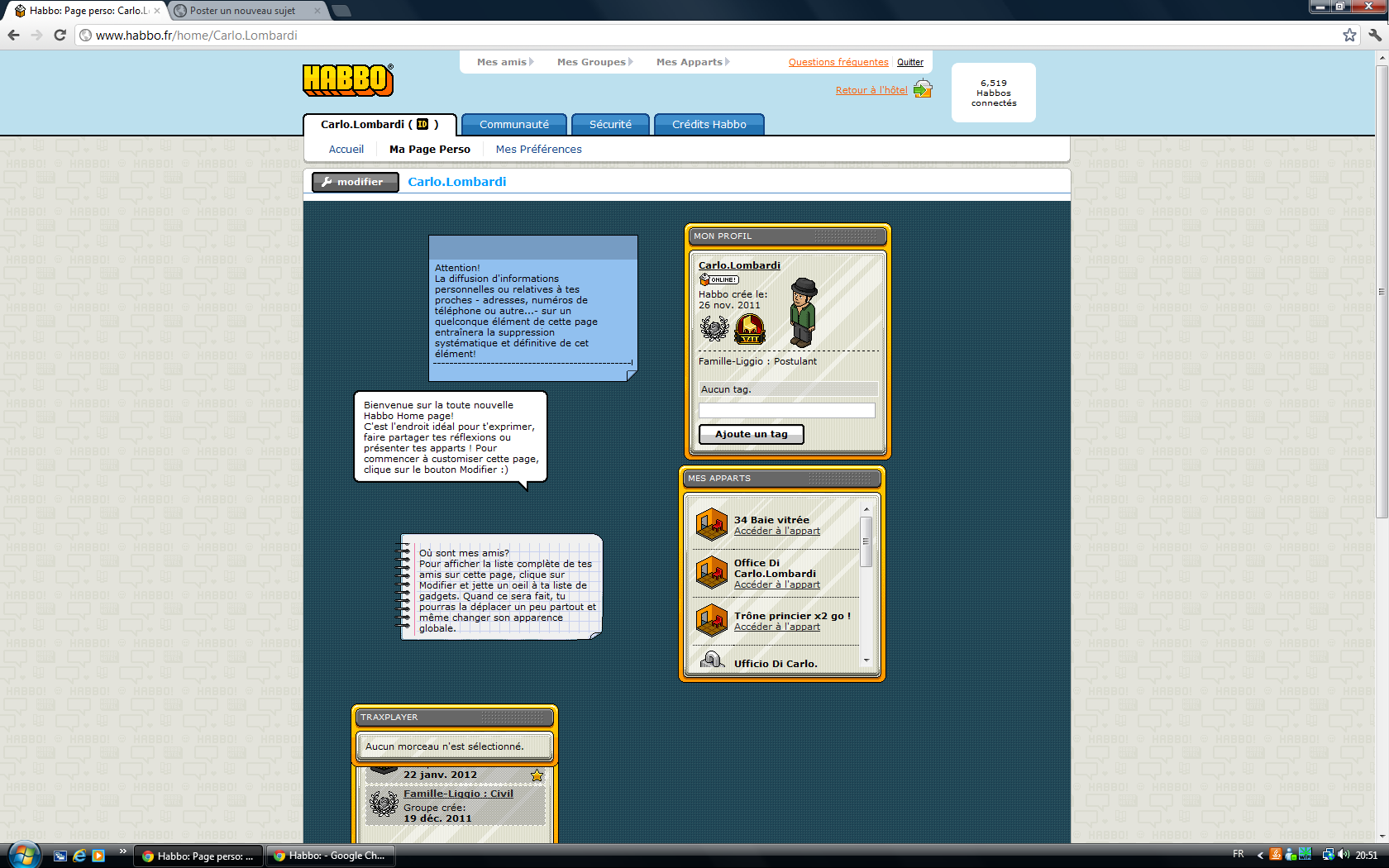Viewport: 1389px width, 868px height.
Task: Open the Chrome wrench menu
Action: tap(1374, 35)
